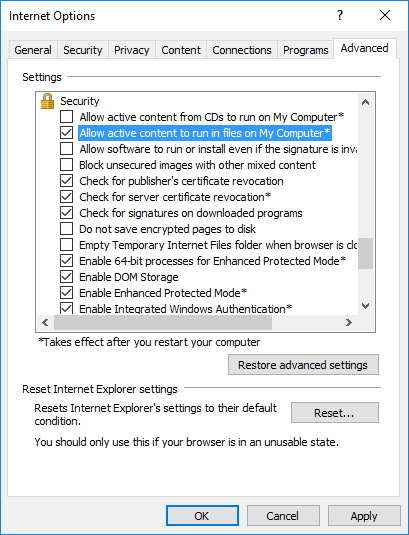Click the Security padlock icon in settings list
409x535 pixels.
point(47,101)
